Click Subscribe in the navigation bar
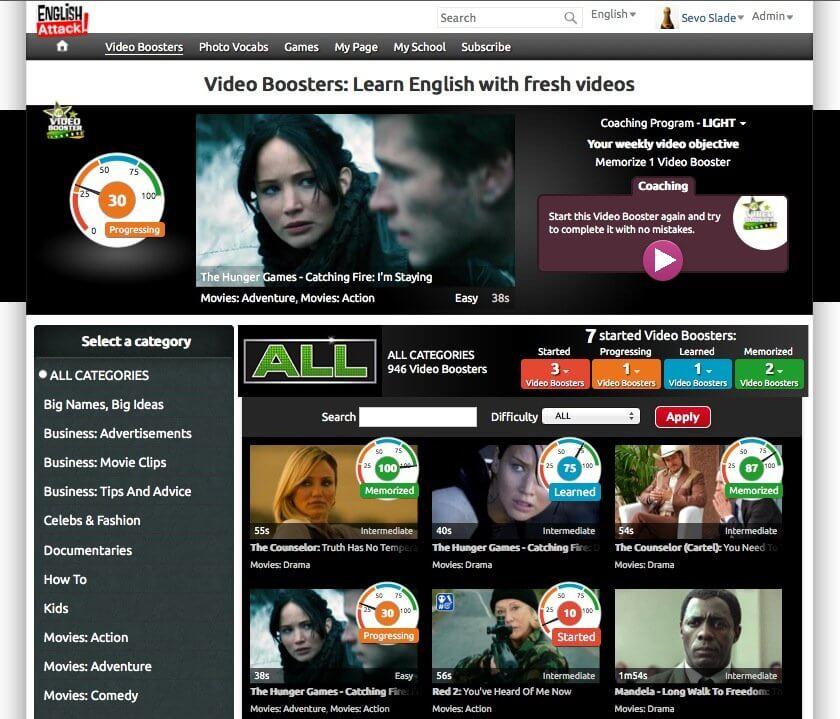840x719 pixels. coord(486,47)
